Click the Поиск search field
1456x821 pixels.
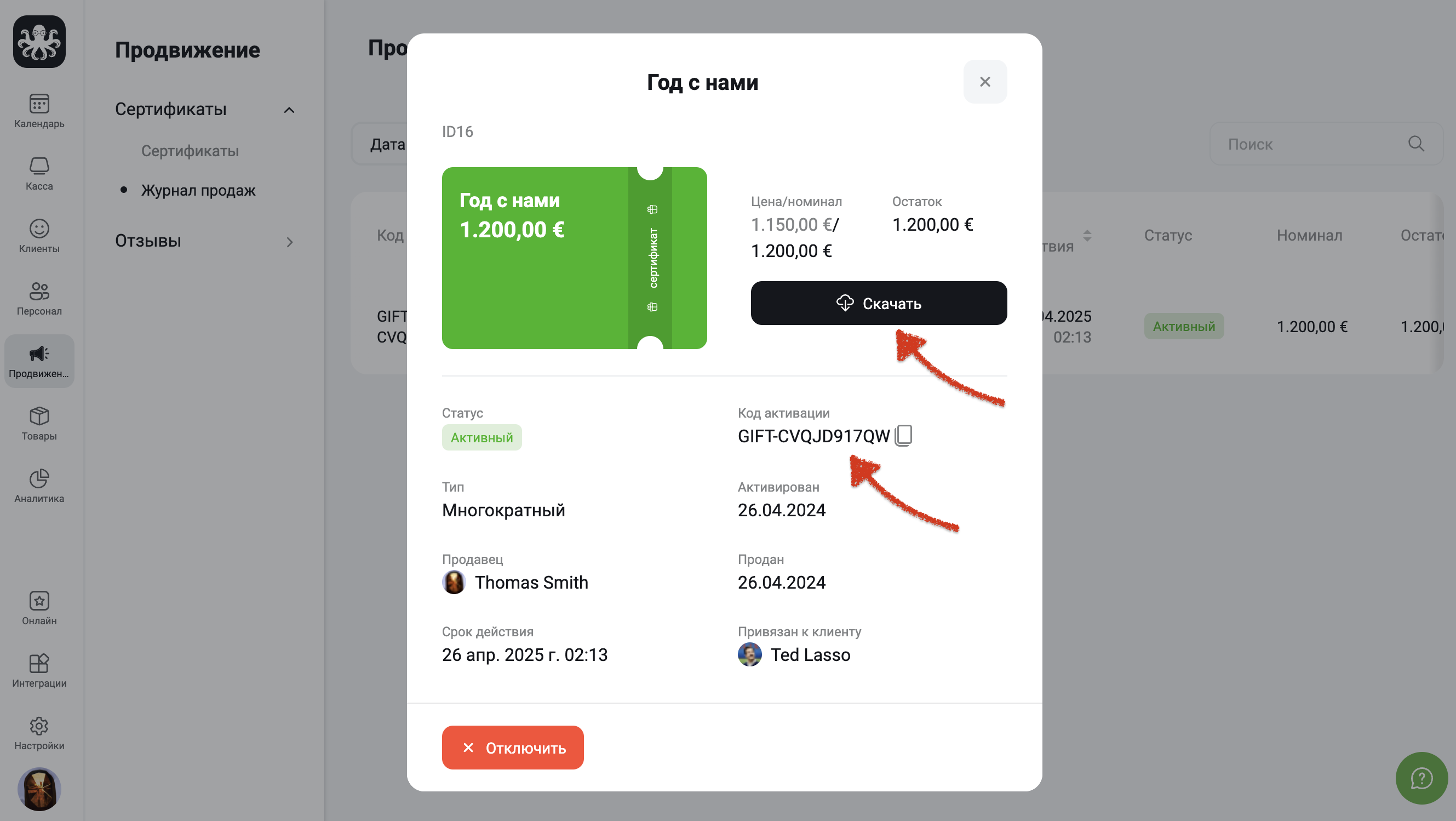tap(1311, 144)
